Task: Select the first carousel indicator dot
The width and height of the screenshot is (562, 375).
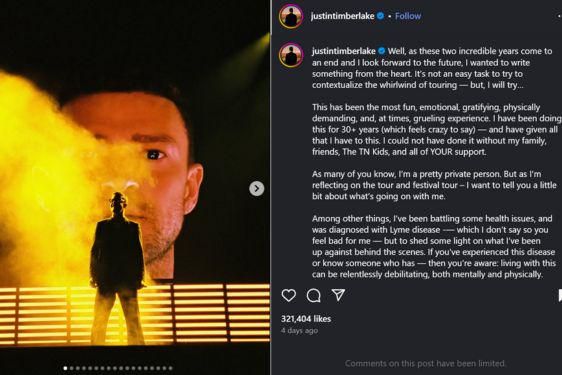Action: coord(65,368)
